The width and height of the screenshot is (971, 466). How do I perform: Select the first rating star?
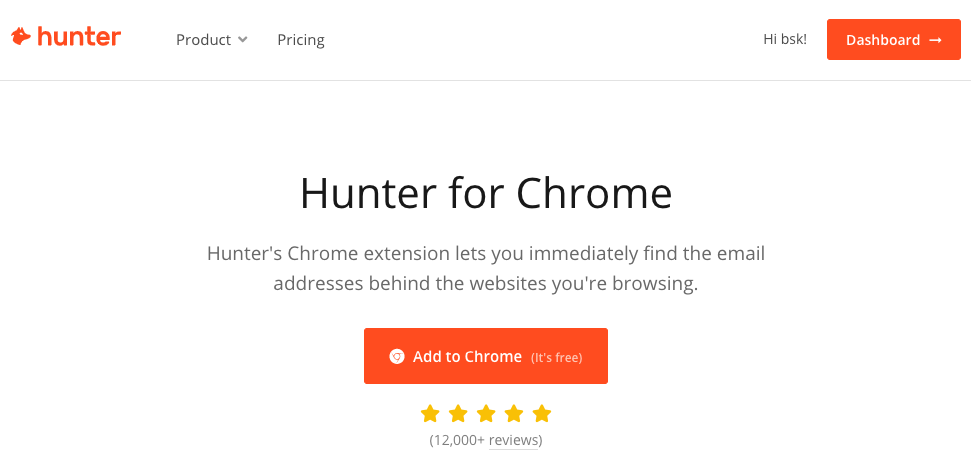point(430,413)
